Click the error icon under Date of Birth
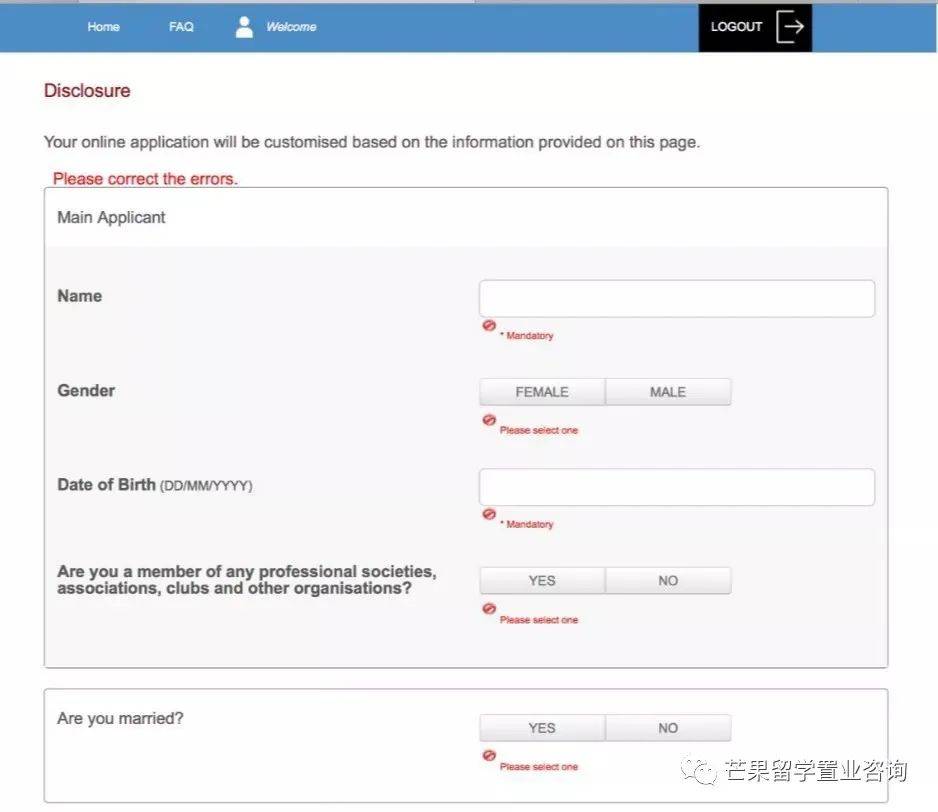The height and width of the screenshot is (812, 938). (489, 514)
